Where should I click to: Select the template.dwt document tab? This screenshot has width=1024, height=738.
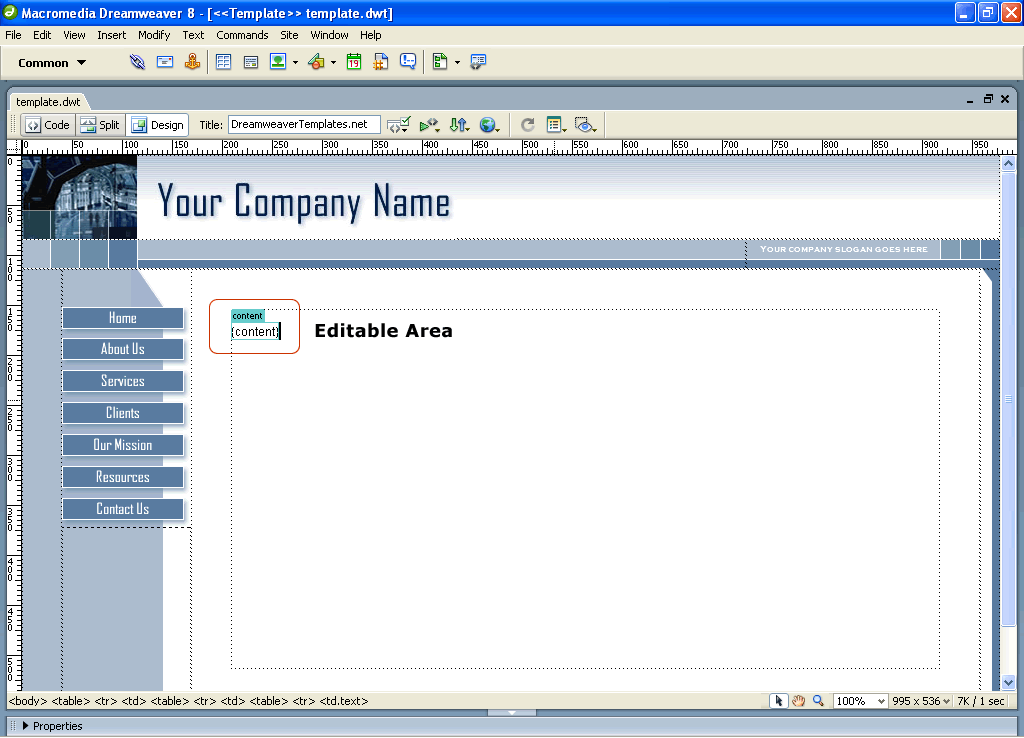click(x=48, y=102)
